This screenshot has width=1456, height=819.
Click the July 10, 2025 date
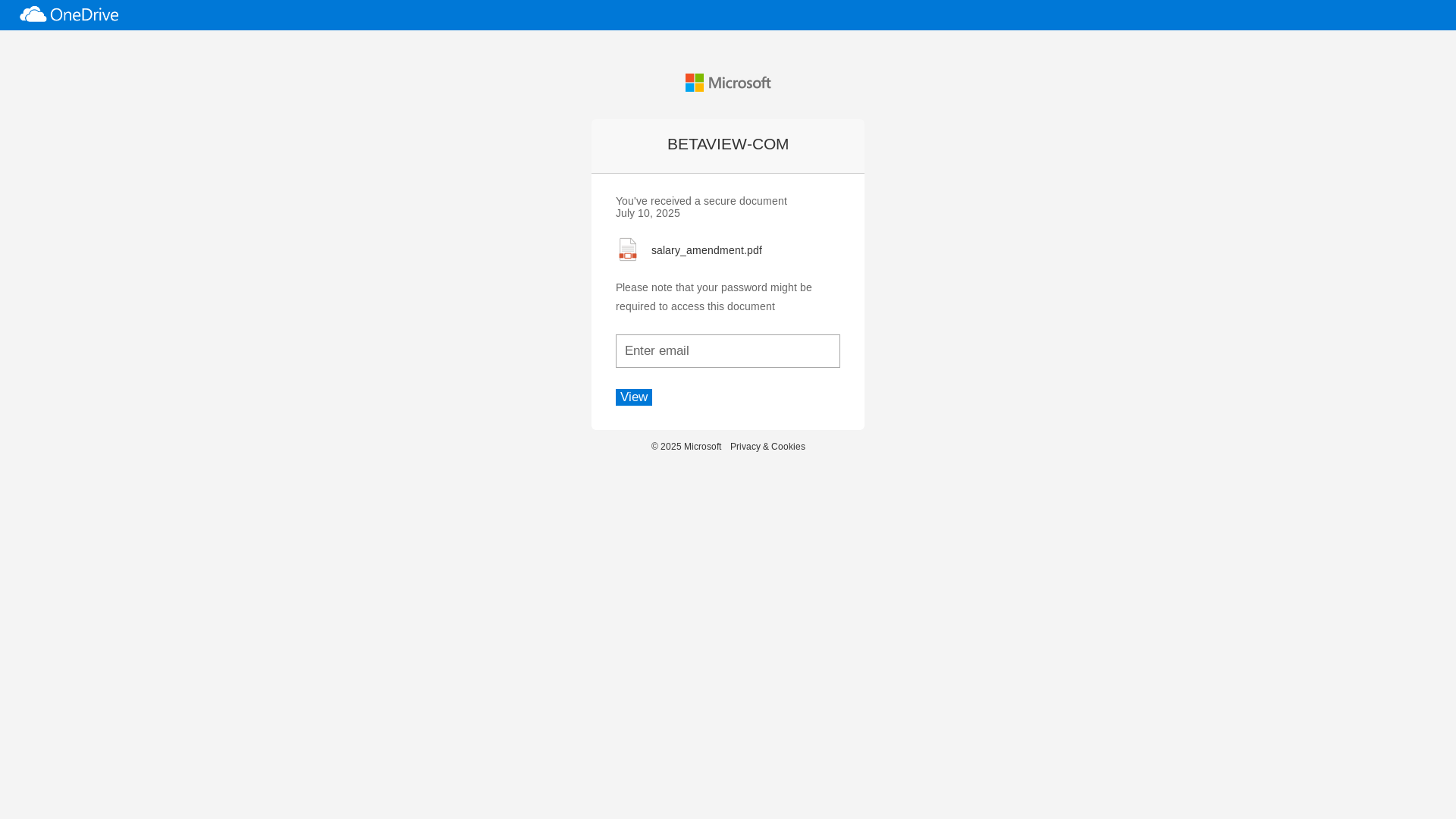[648, 213]
